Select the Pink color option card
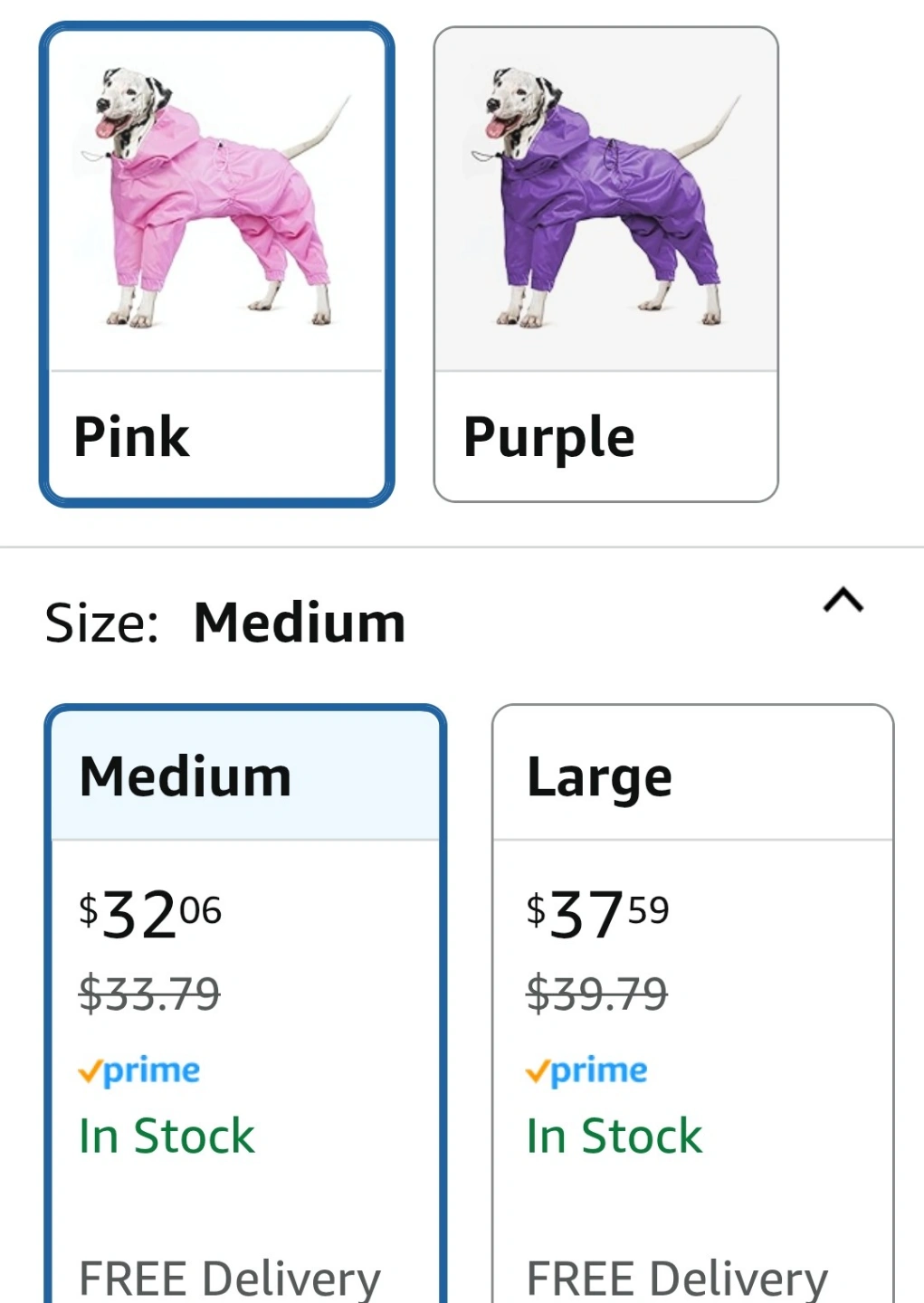Viewport: 924px width, 1303px height. click(216, 263)
